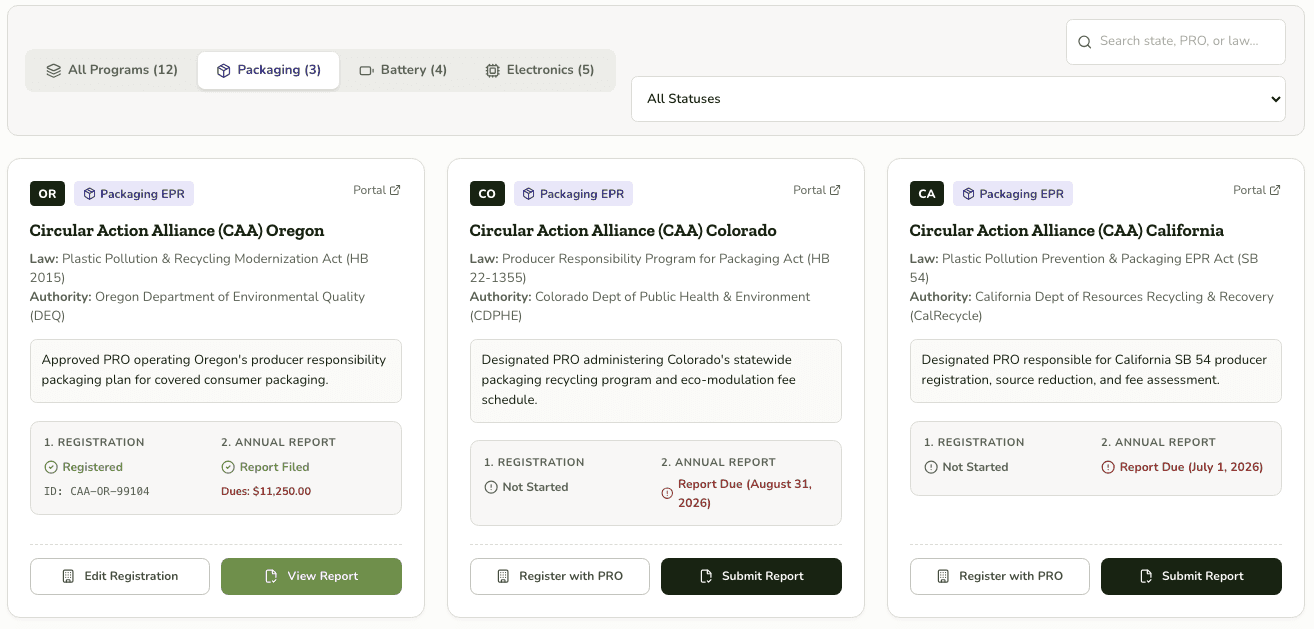Click the battery icon on Battery tab
1314x629 pixels.
click(366, 71)
